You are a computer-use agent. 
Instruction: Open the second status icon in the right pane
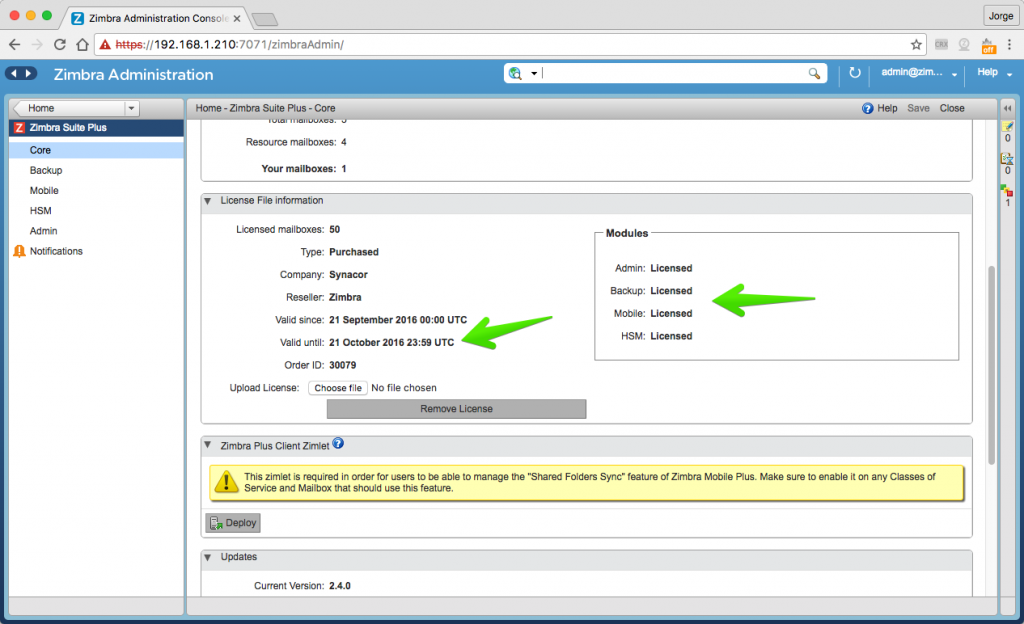pos(1007,159)
